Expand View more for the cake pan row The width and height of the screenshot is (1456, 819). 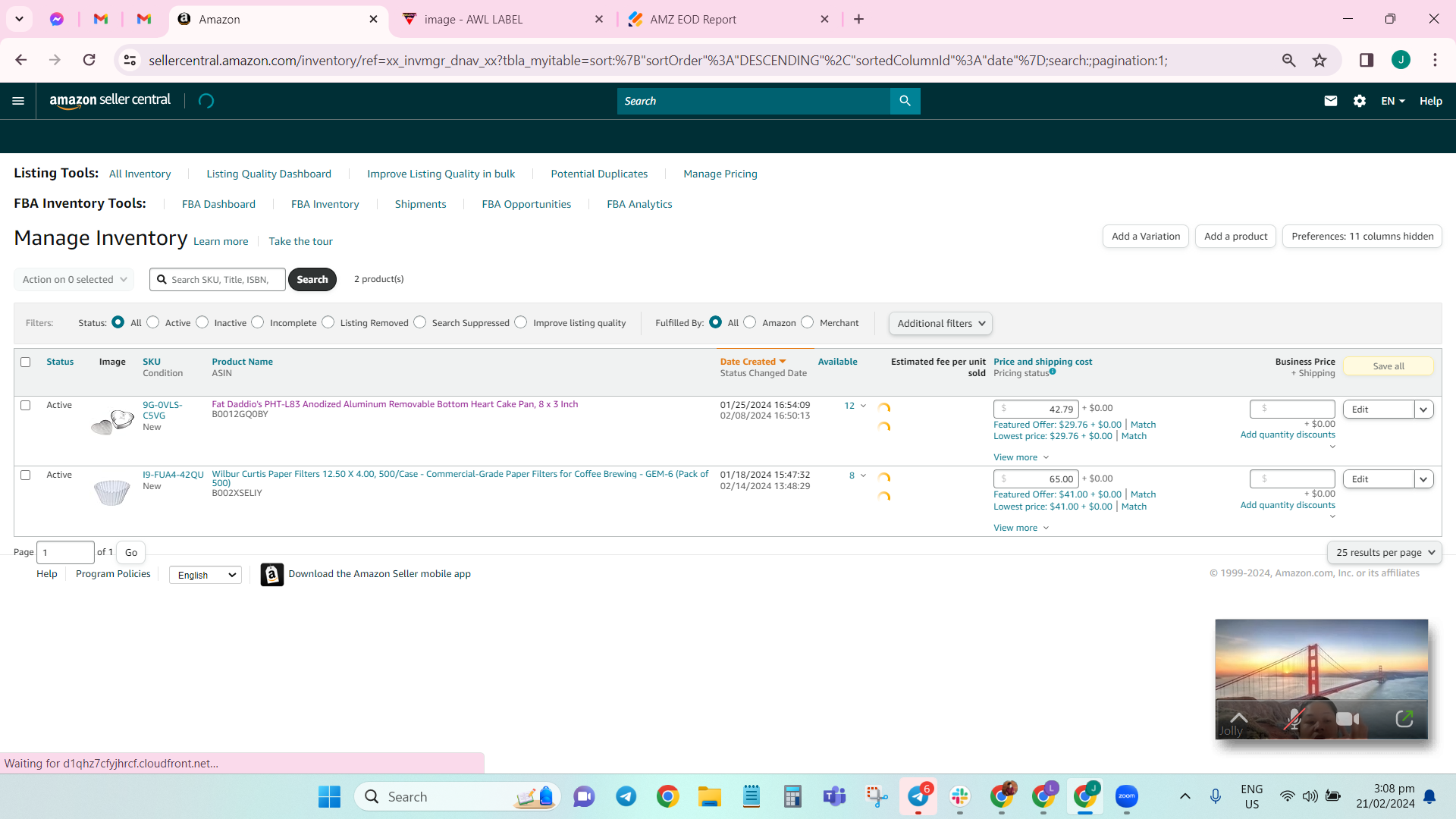pyautogui.click(x=1021, y=458)
